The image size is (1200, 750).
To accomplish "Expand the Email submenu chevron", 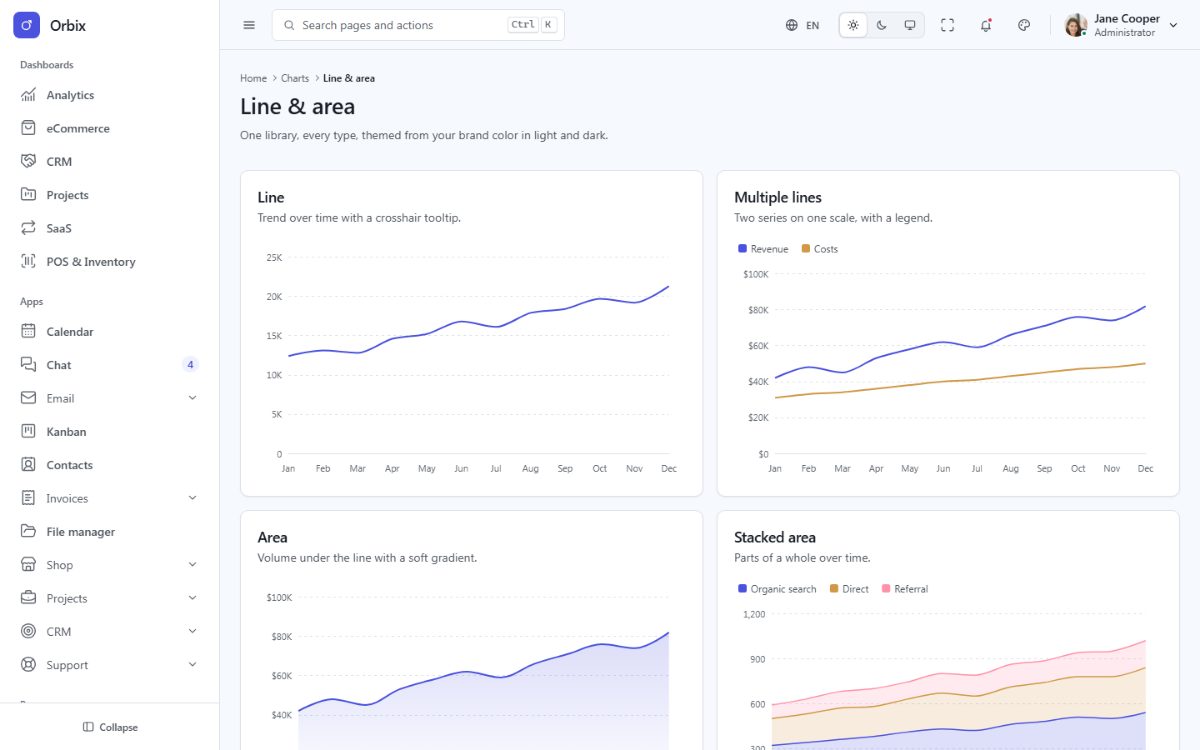I will [x=192, y=398].
